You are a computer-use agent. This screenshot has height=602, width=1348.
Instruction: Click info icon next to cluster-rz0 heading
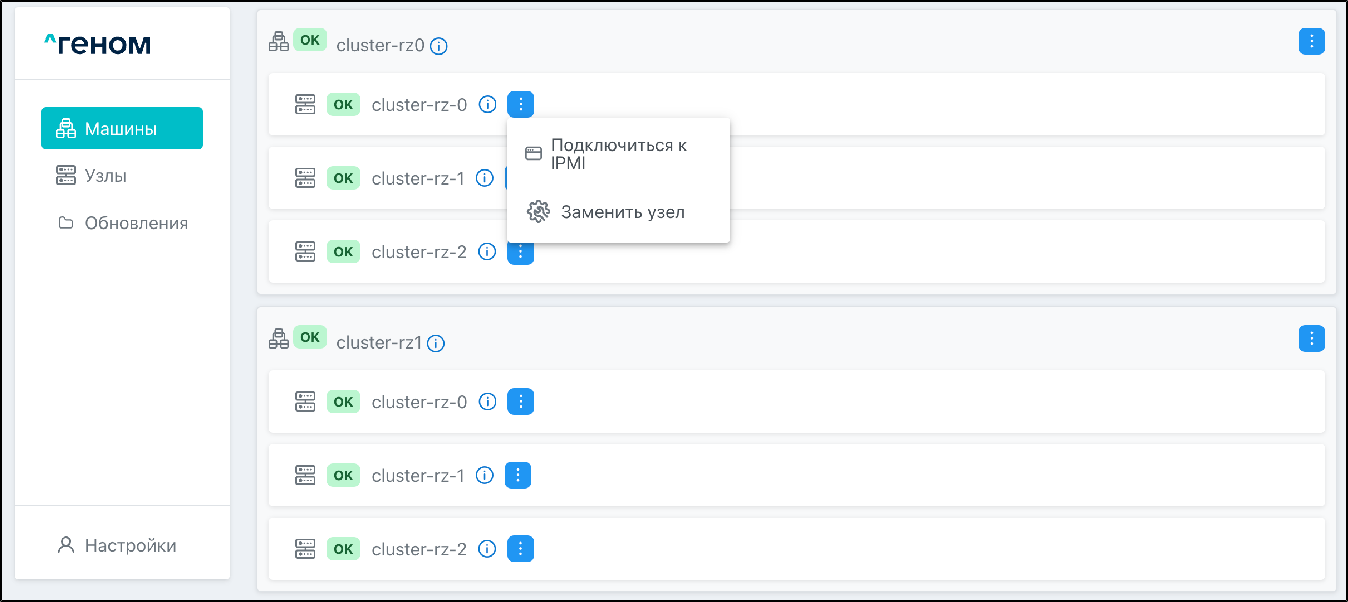click(439, 46)
